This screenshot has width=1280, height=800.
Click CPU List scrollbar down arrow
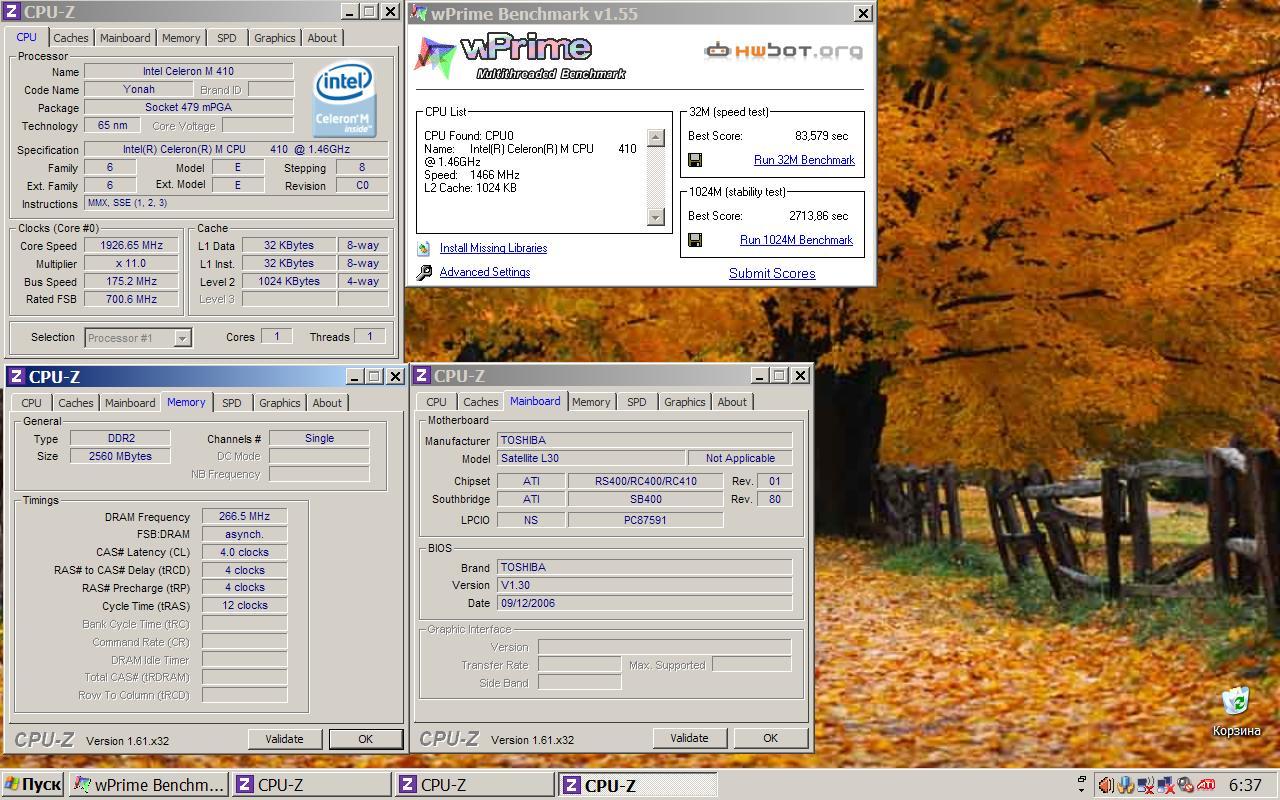pos(656,217)
